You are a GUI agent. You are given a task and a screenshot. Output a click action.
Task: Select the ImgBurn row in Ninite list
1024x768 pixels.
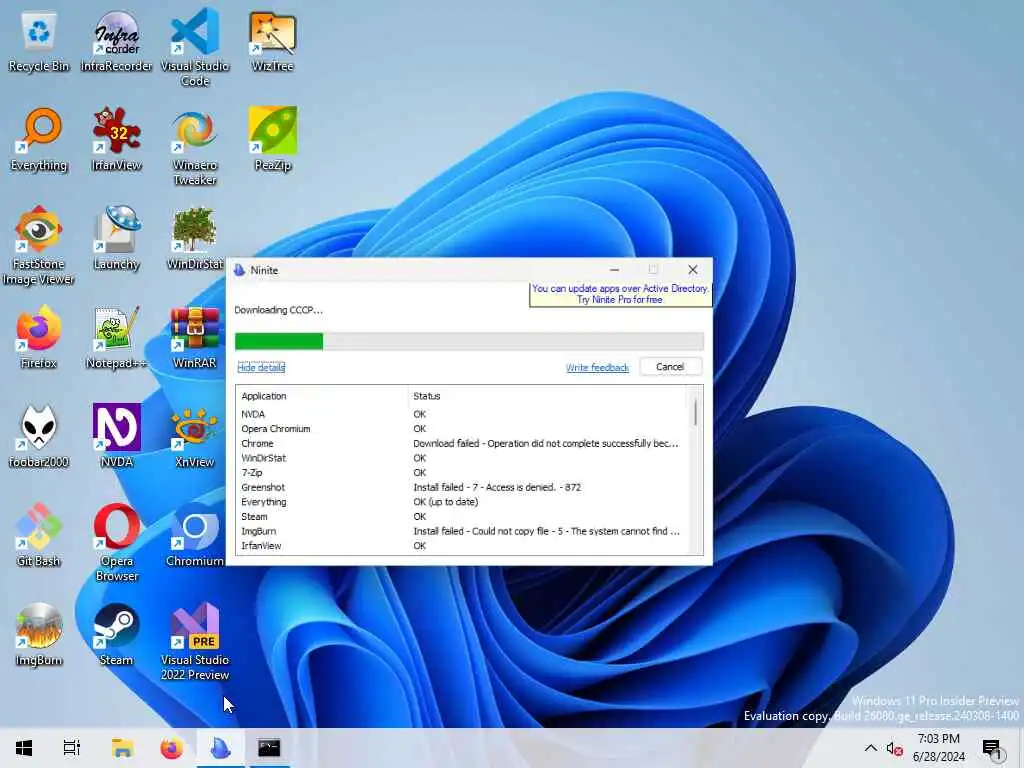(461, 531)
